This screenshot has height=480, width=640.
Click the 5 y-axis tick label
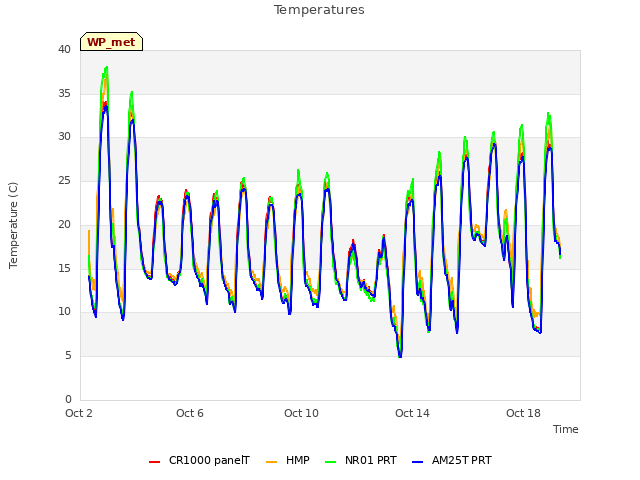[68, 356]
